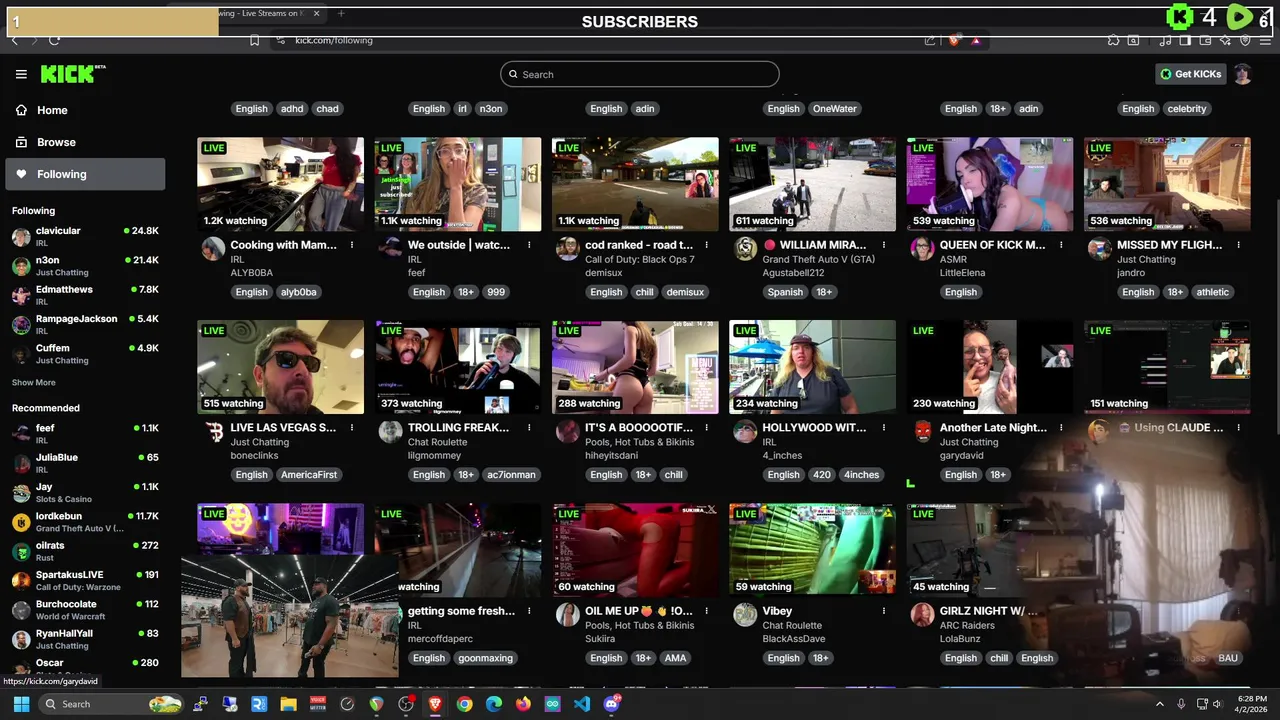The height and width of the screenshot is (720, 1280).
Task: Reload the page in the browser
Action: tap(54, 40)
